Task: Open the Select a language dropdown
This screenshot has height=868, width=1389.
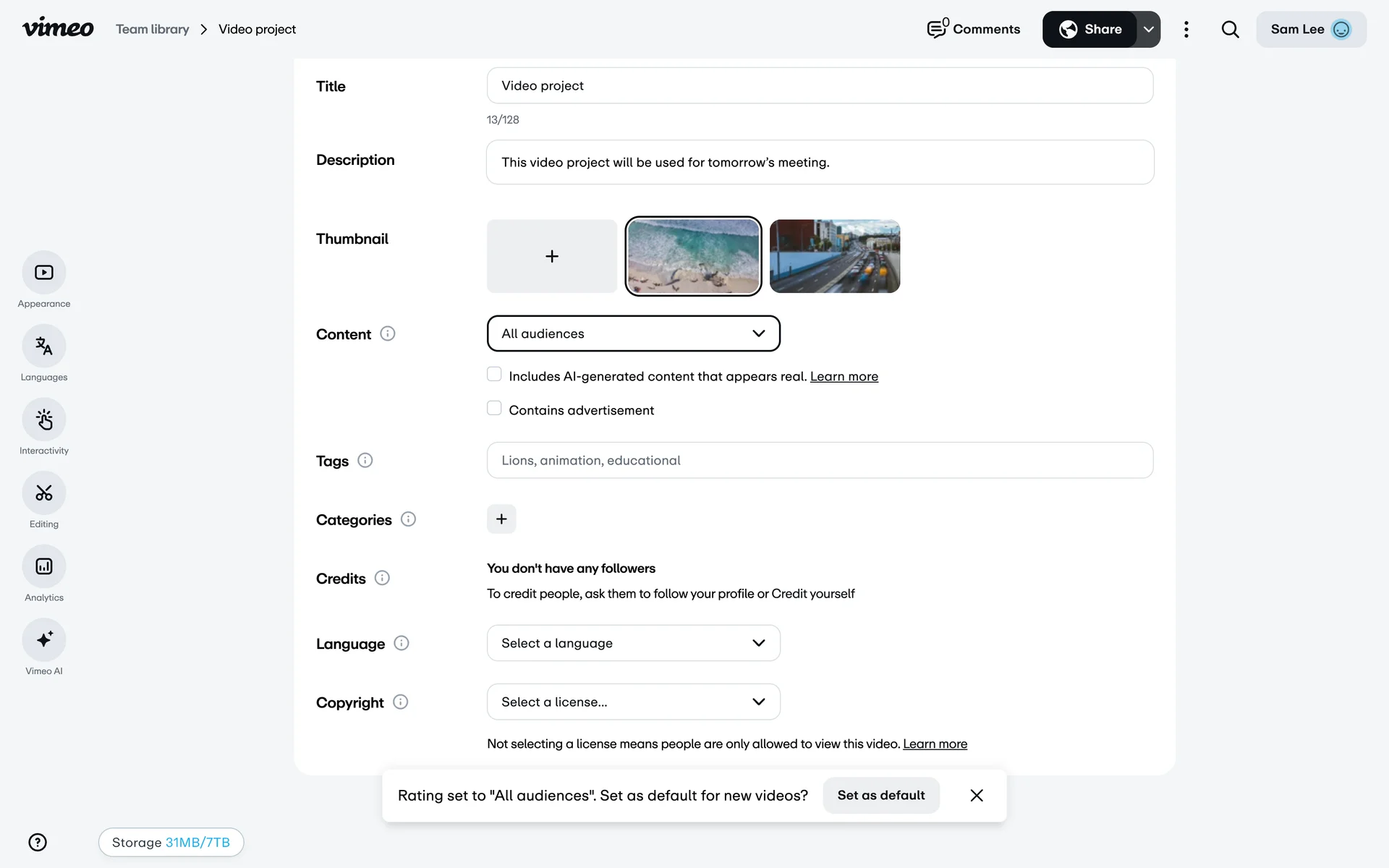Action: point(633,643)
